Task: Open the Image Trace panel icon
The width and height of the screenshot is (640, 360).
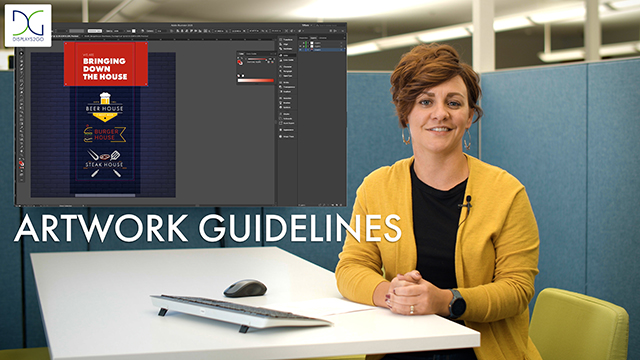Action: point(288,136)
